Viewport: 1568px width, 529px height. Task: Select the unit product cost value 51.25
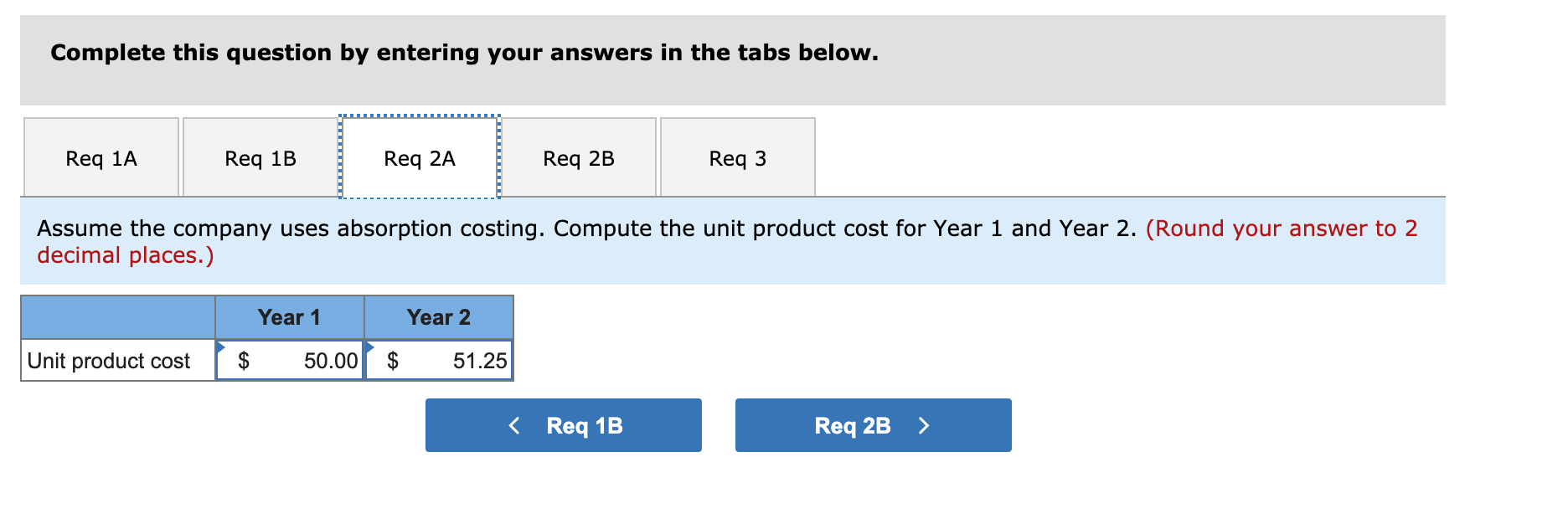click(x=475, y=361)
